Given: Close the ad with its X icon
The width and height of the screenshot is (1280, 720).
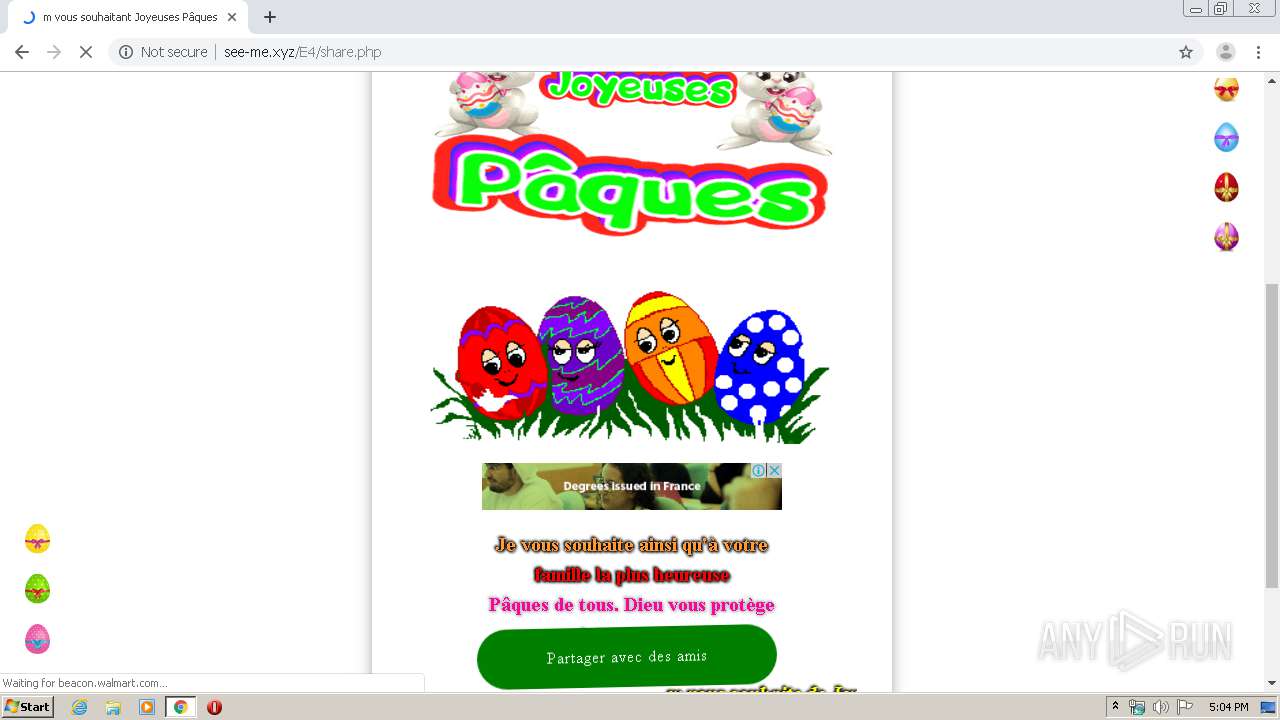Looking at the screenshot, I should [x=774, y=470].
